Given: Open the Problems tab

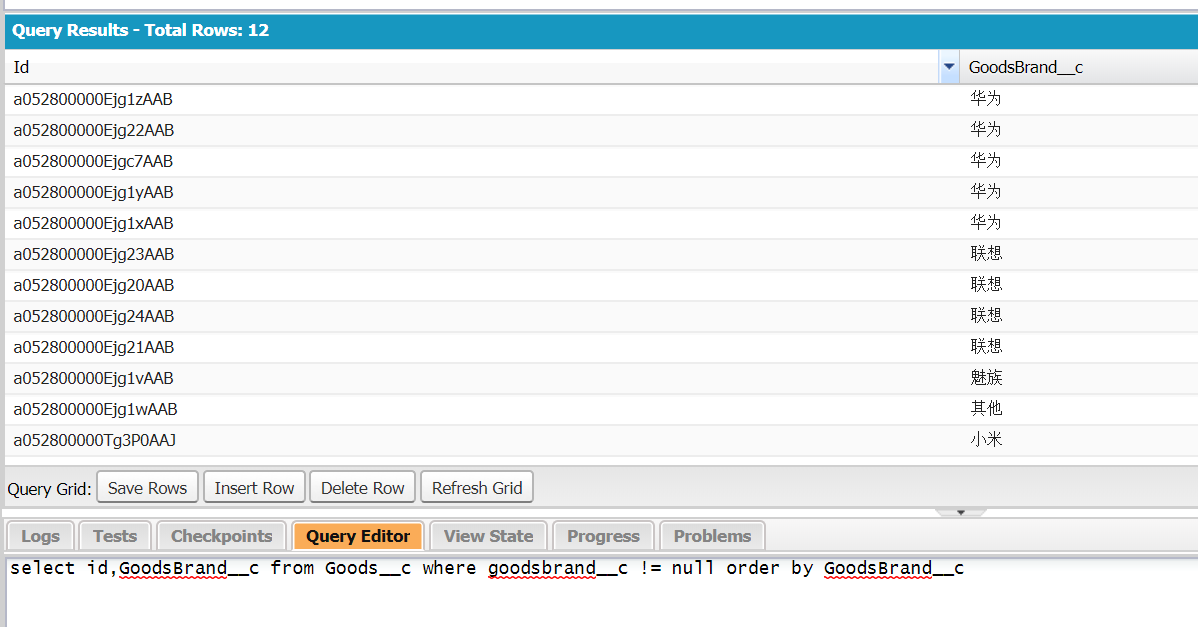Looking at the screenshot, I should click(712, 536).
